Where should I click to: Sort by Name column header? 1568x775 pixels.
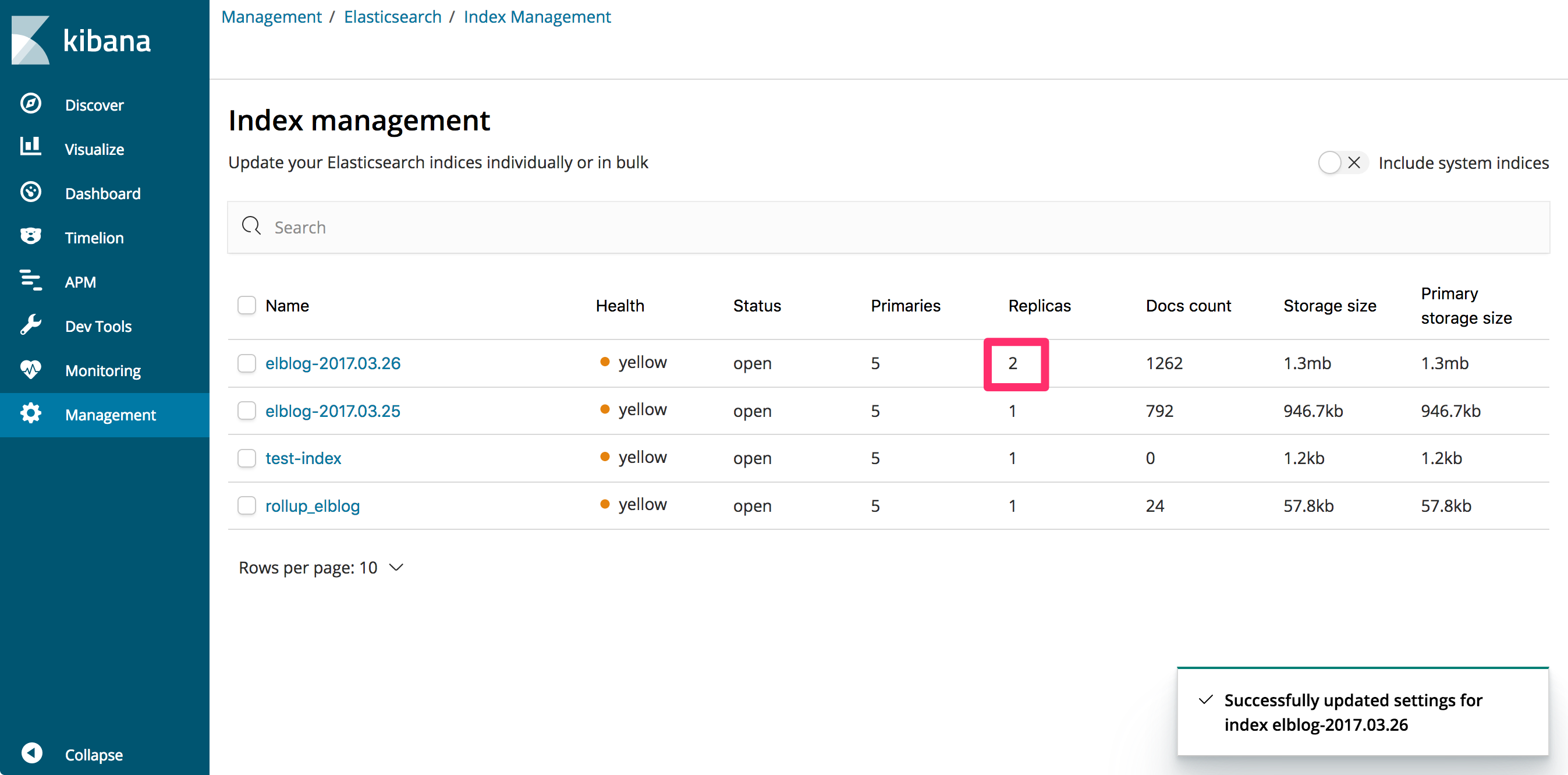[x=288, y=306]
